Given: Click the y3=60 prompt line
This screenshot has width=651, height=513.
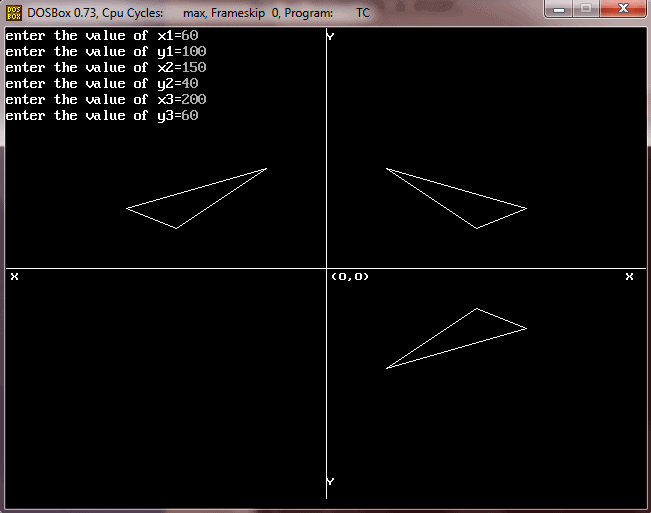Looking at the screenshot, I should point(102,116).
